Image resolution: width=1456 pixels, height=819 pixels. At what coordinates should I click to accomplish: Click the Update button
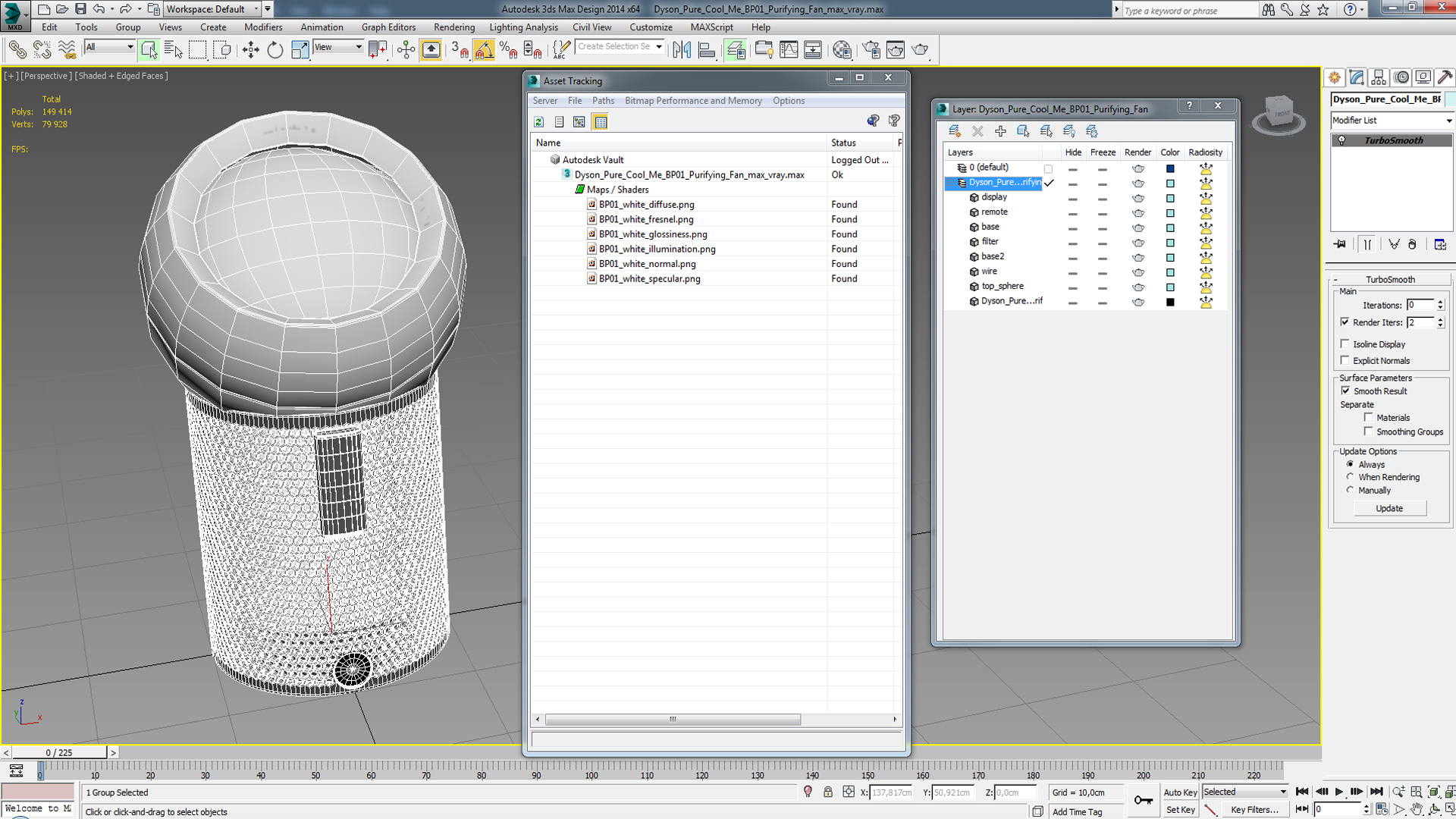(x=1389, y=508)
